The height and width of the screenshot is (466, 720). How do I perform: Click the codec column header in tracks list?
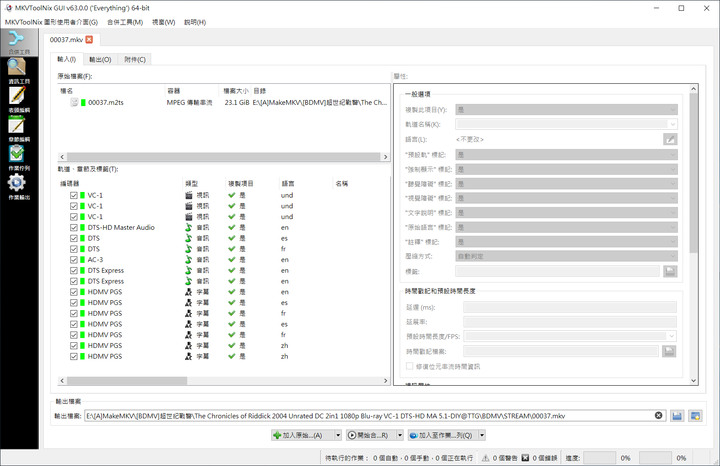[x=120, y=183]
